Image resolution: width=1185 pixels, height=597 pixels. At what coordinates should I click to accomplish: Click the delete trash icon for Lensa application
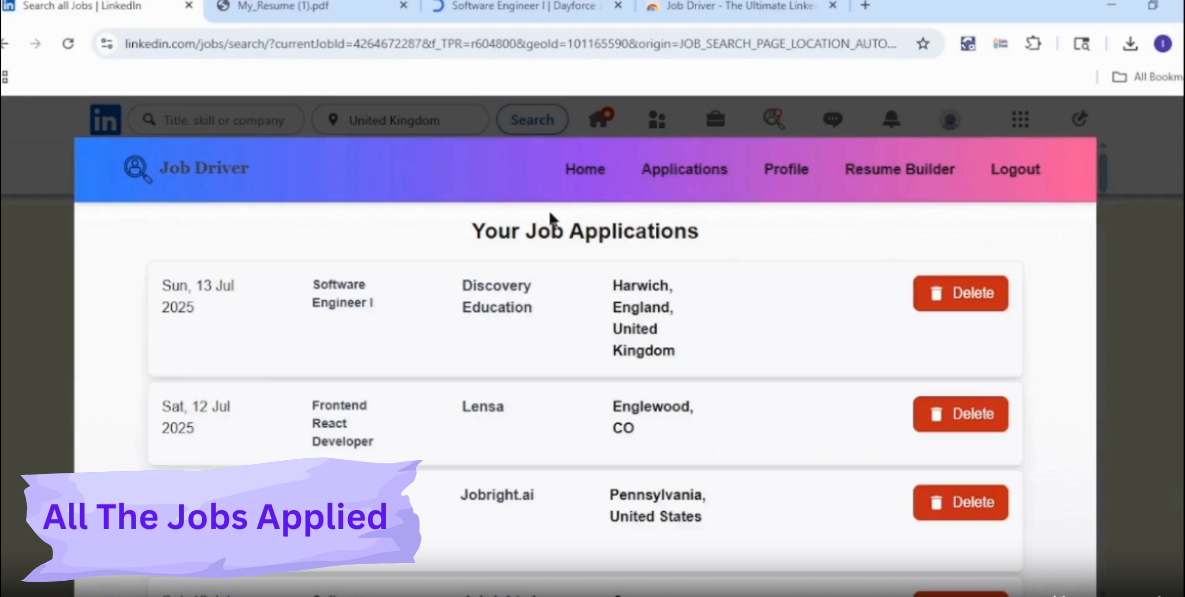[936, 413]
